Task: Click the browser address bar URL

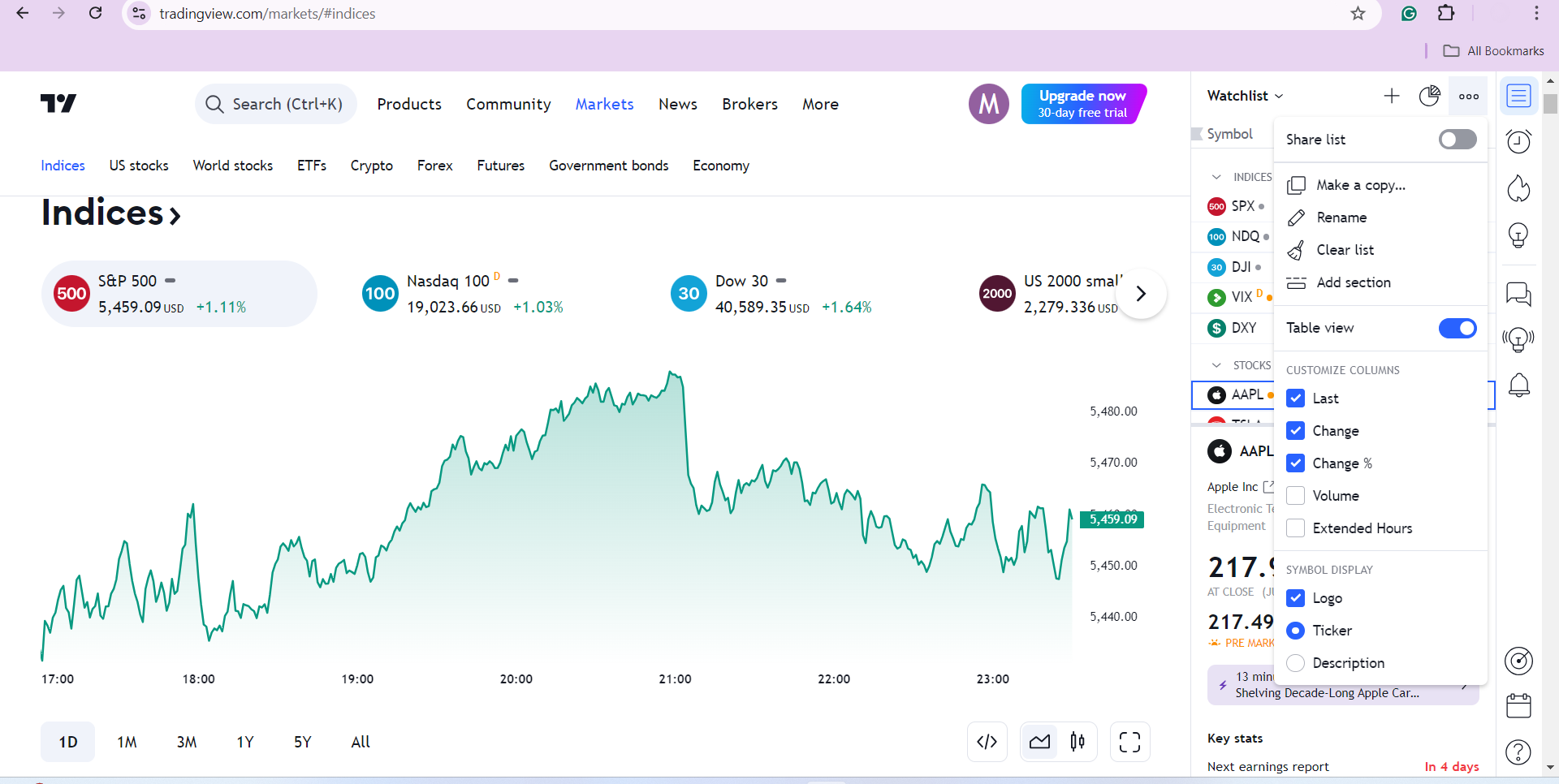Action: click(x=267, y=14)
